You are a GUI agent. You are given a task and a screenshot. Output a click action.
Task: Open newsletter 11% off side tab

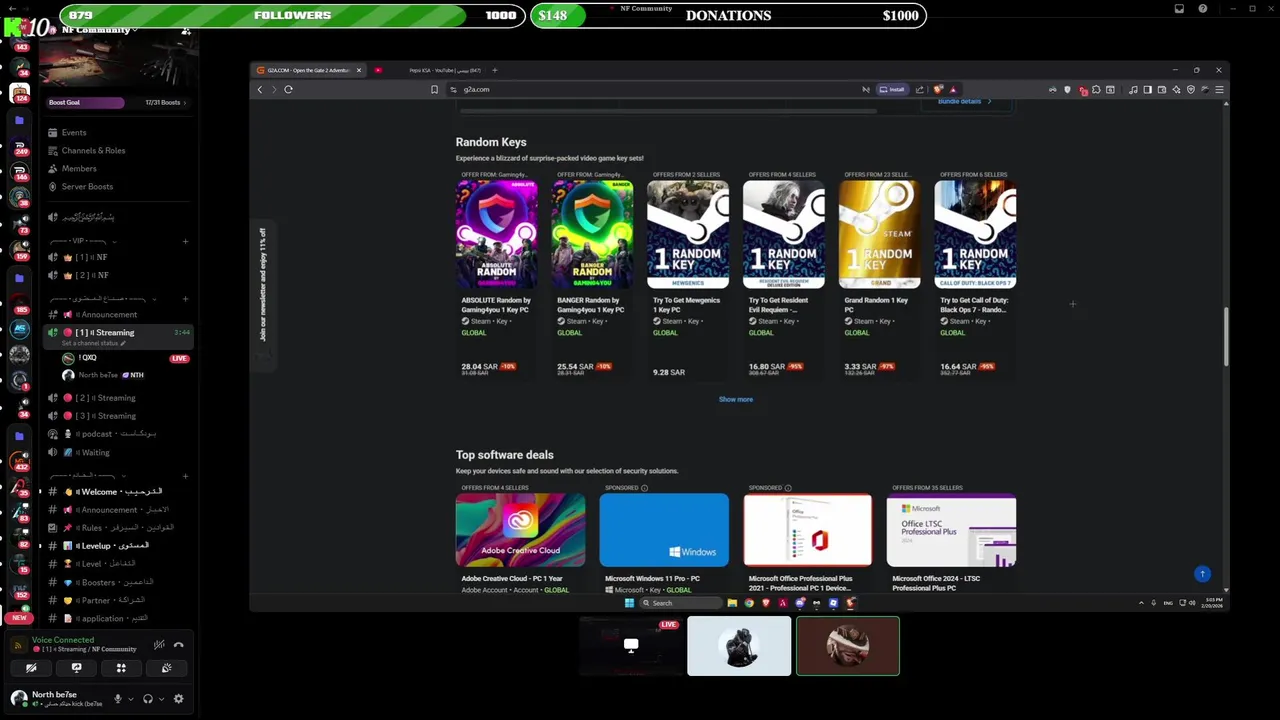263,298
